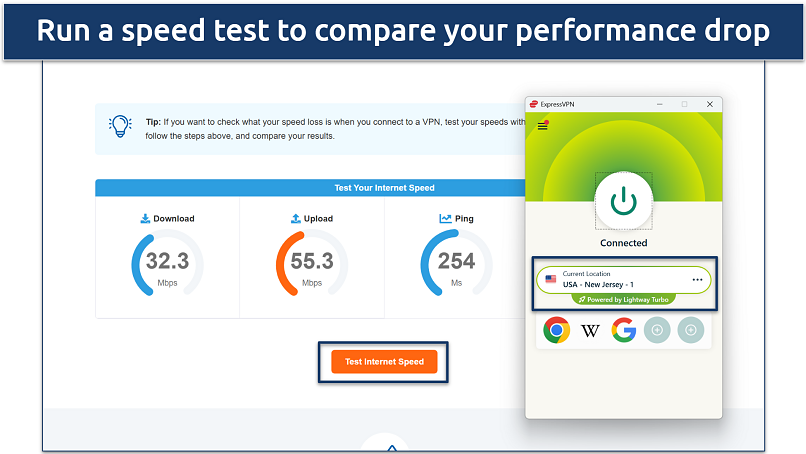This screenshot has height=454, width=806.
Task: Open the Wikipedia shortcut
Action: pyautogui.click(x=590, y=329)
